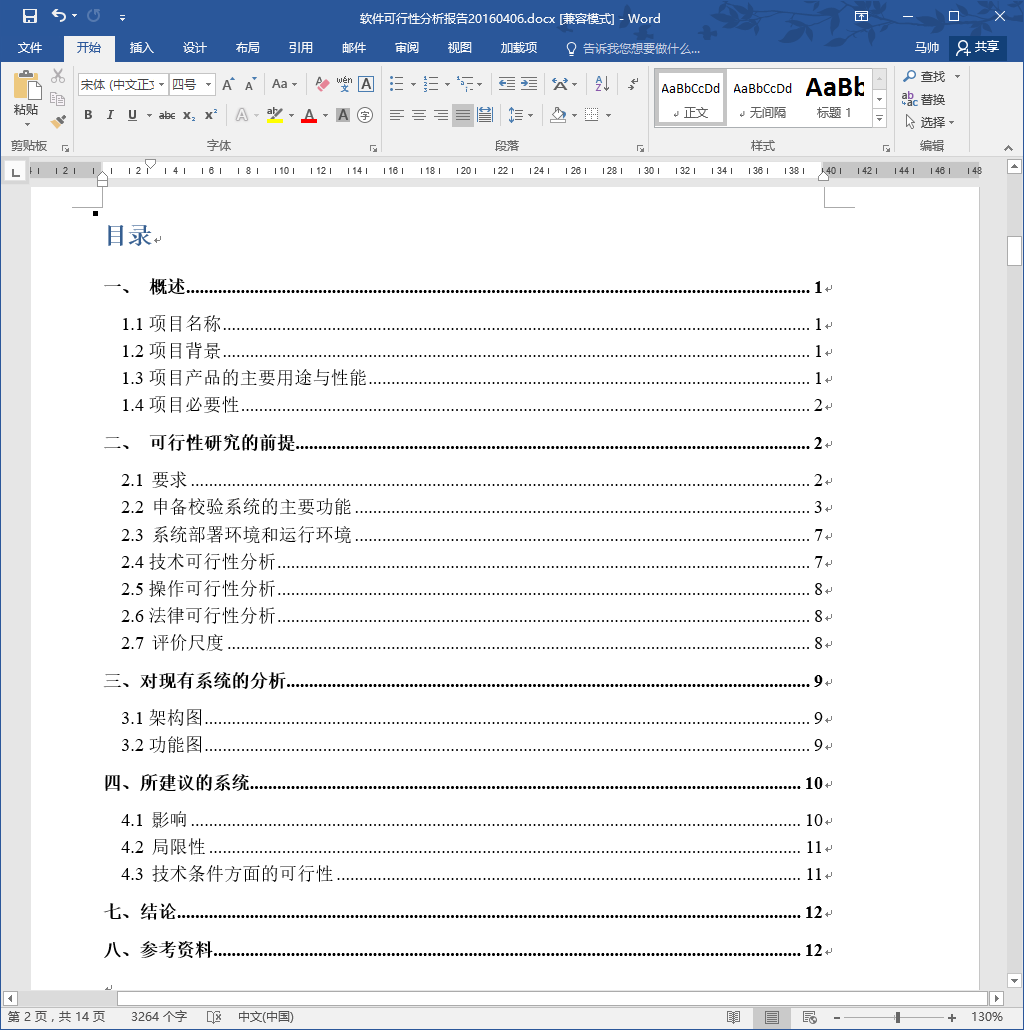This screenshot has width=1024, height=1030.
Task: Sort the selected paragraphs A to Z
Action: pyautogui.click(x=602, y=84)
